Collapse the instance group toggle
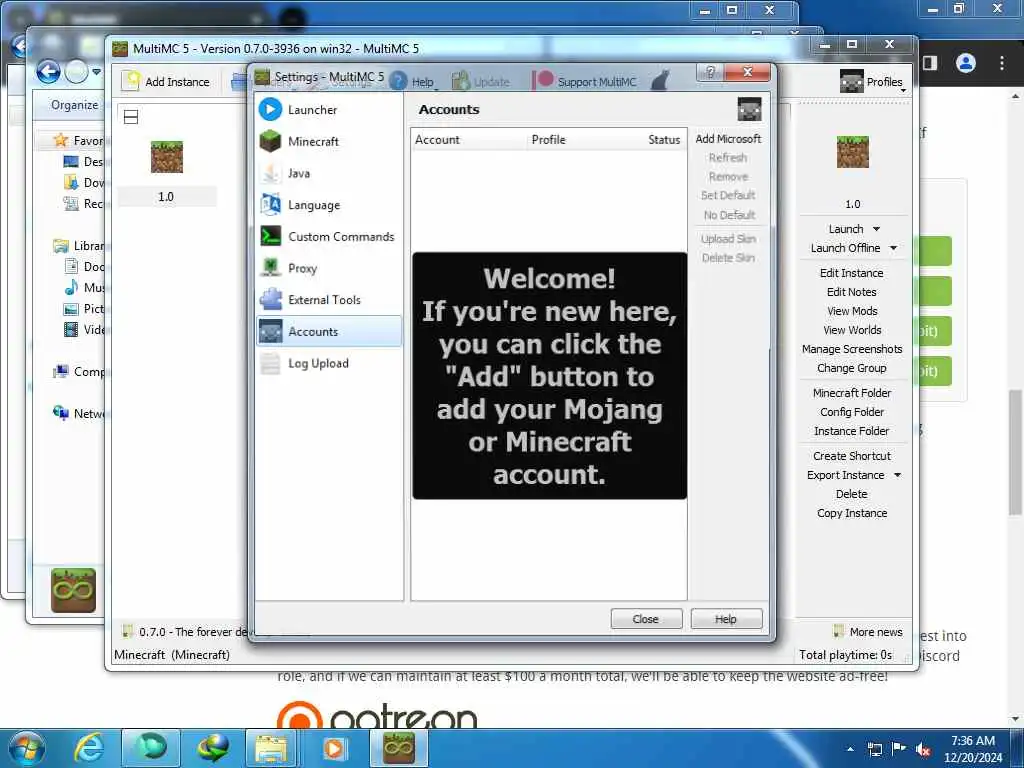This screenshot has width=1024, height=768. [x=131, y=117]
